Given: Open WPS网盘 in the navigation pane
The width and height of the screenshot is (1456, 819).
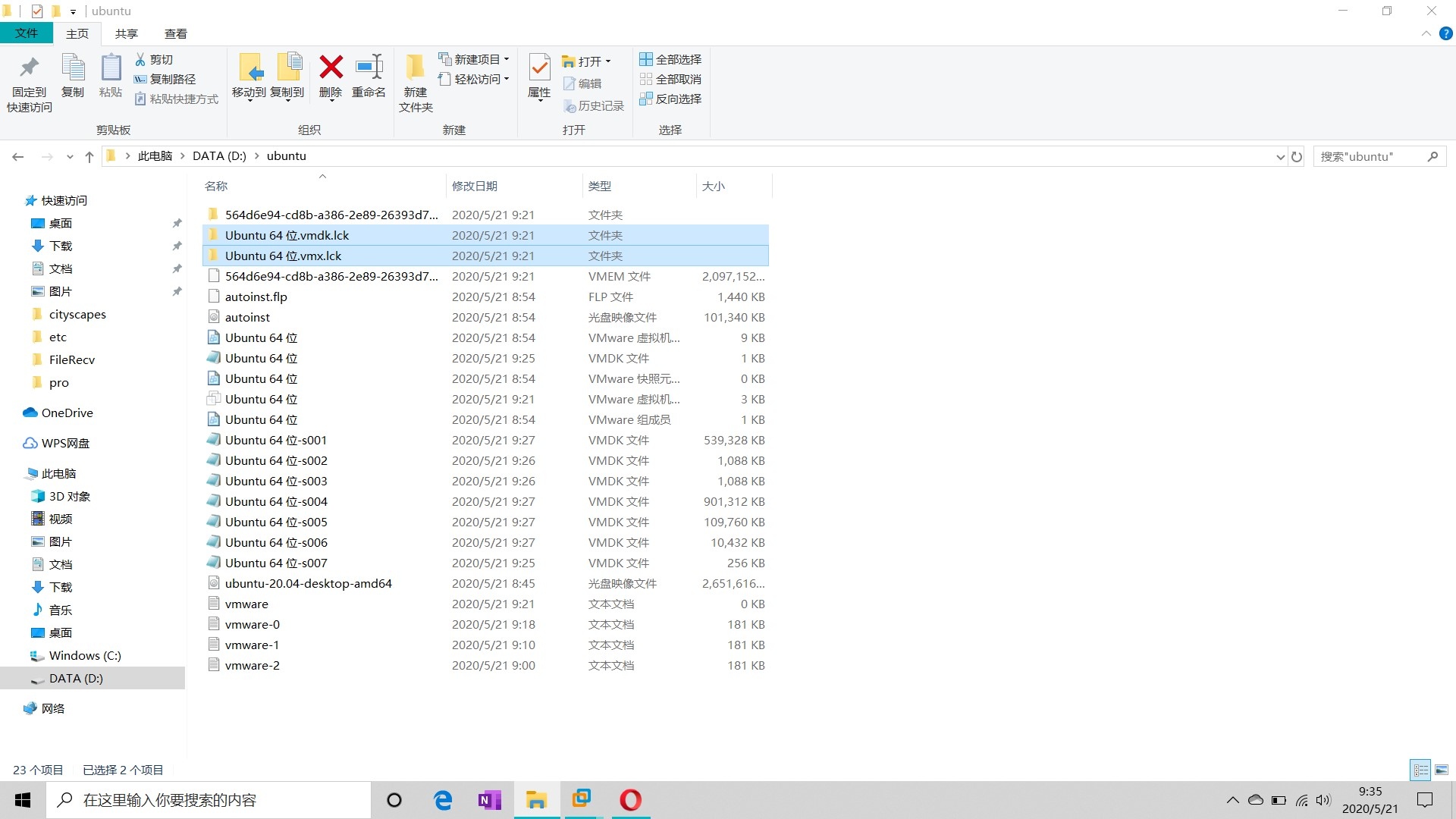Looking at the screenshot, I should (x=65, y=443).
